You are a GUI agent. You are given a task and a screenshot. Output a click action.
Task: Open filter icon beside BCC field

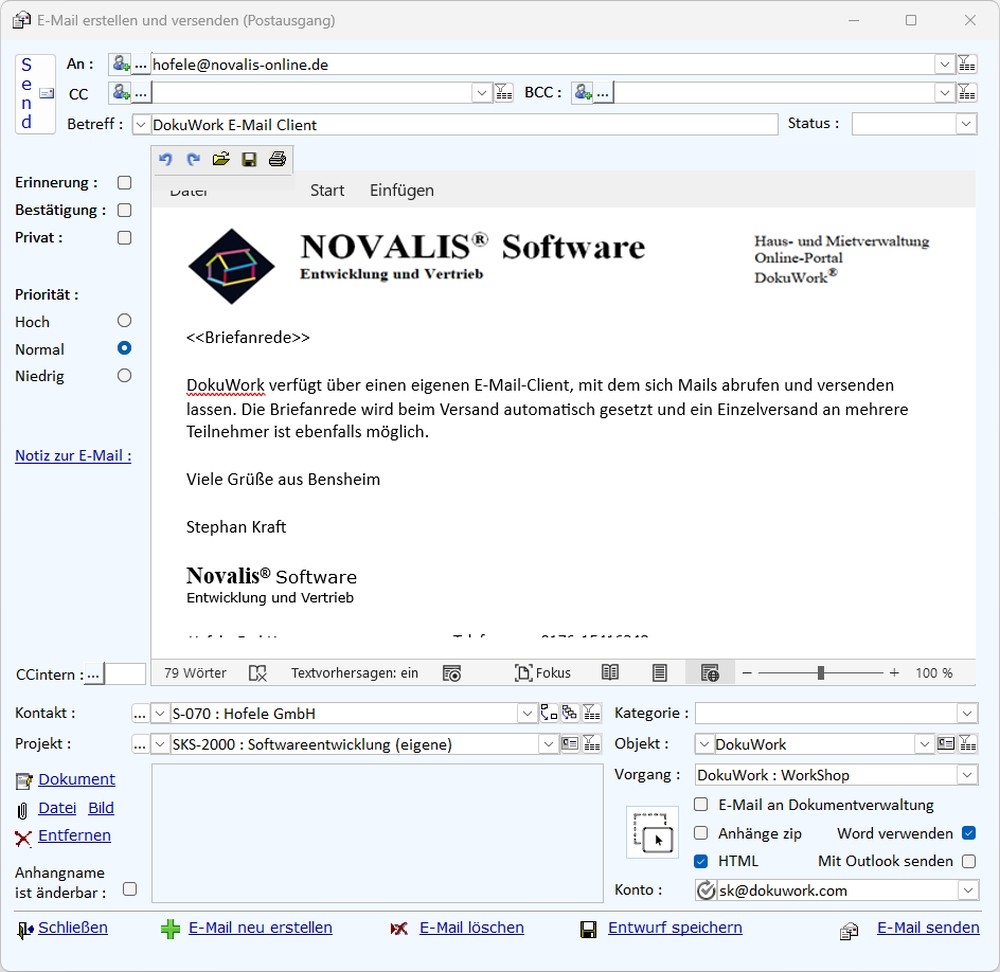967,93
